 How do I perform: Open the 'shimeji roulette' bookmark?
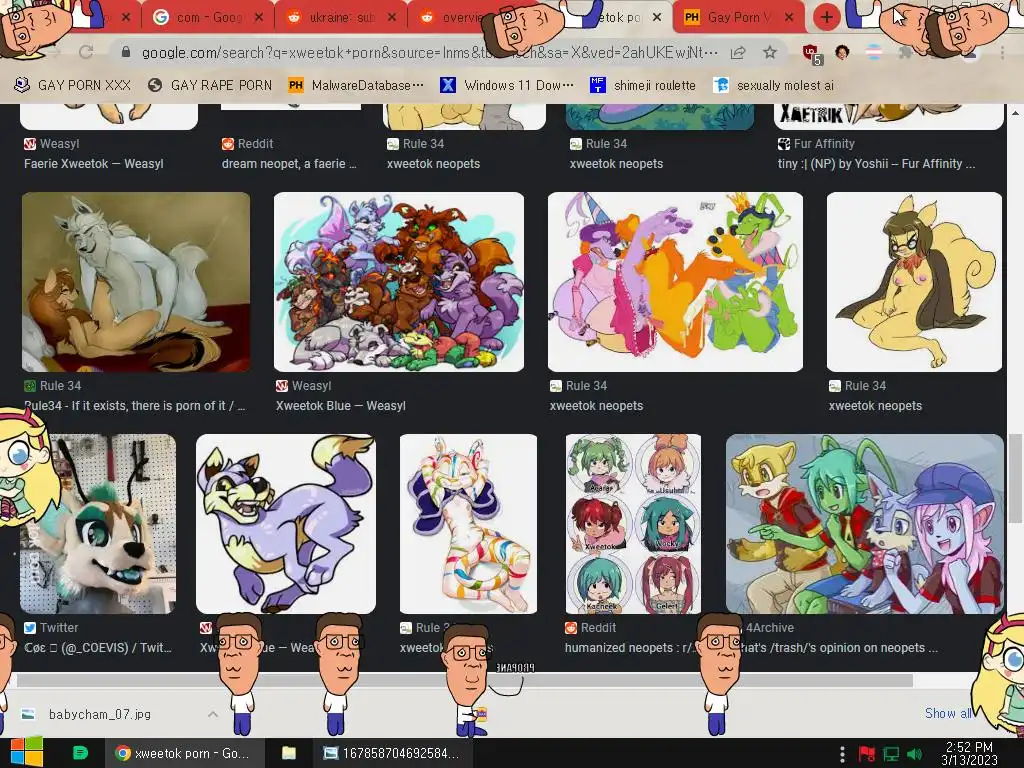643,86
